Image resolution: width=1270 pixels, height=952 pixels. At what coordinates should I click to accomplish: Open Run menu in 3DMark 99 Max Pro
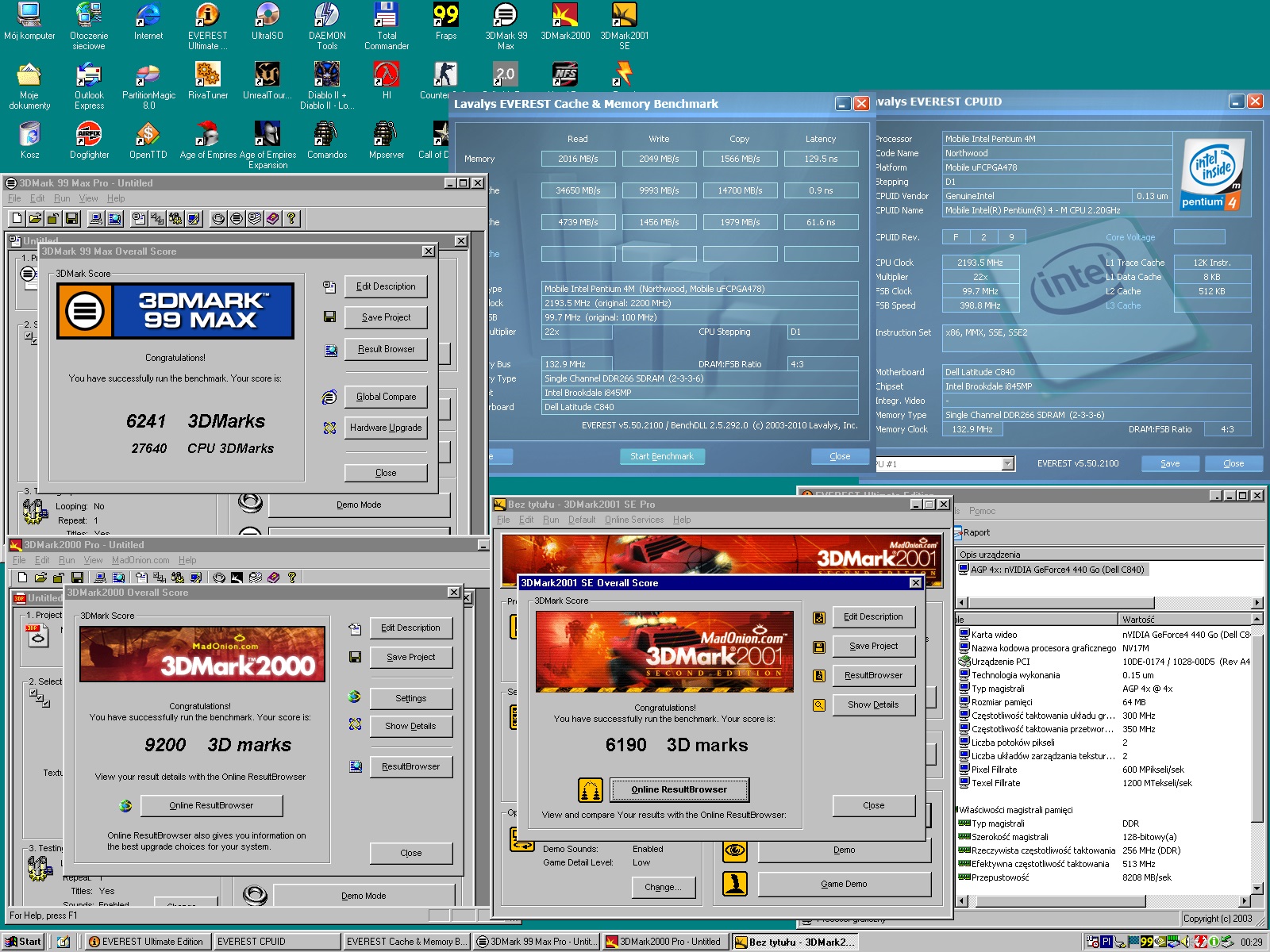click(62, 198)
